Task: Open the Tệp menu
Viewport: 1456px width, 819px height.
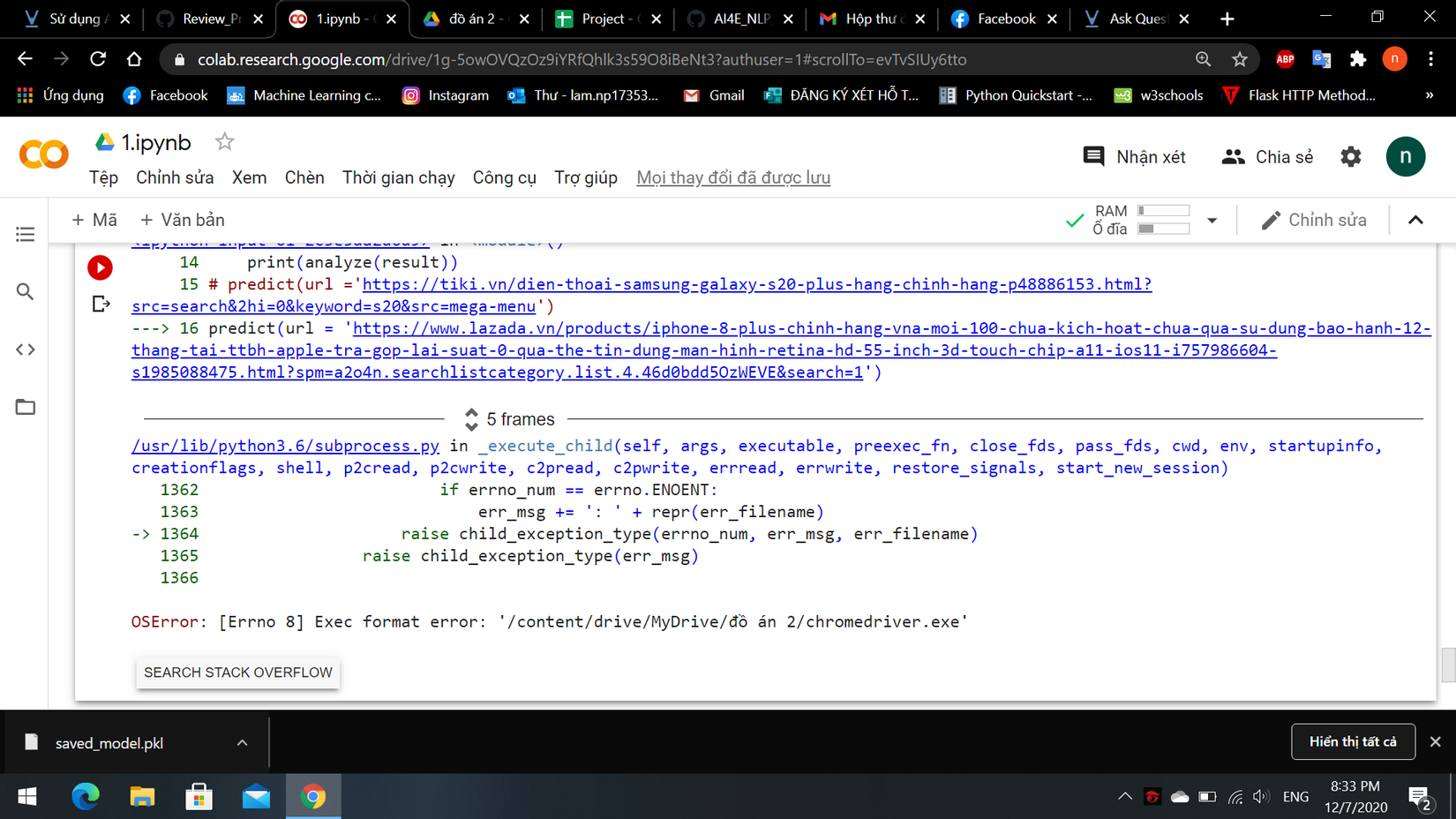Action: [103, 177]
